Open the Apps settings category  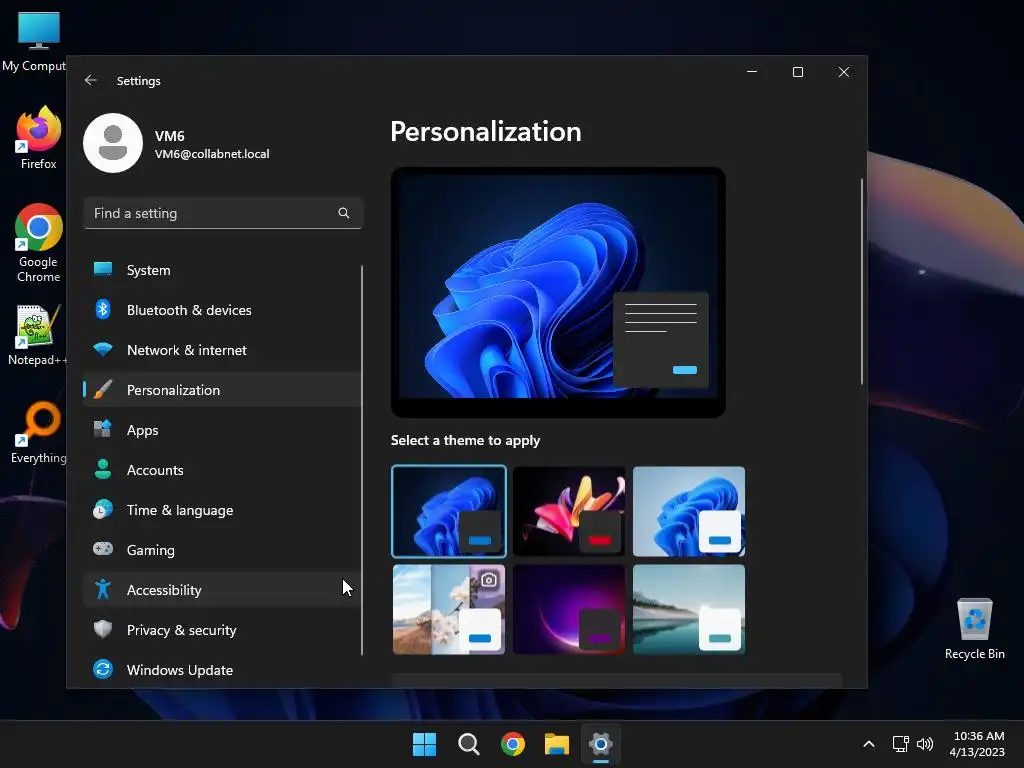(222, 430)
